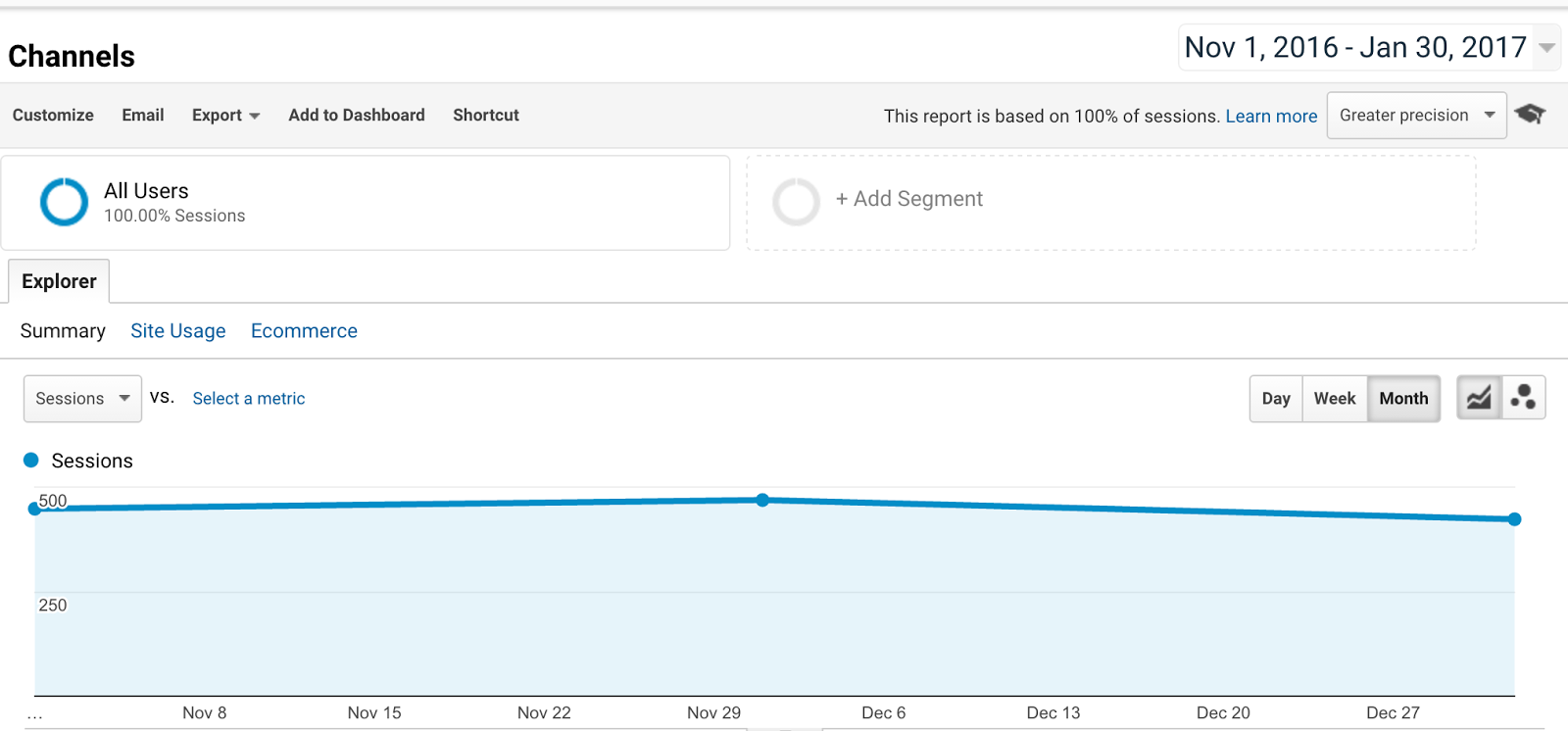Image resolution: width=1568 pixels, height=731 pixels.
Task: Set graph interval to Month
Action: pyautogui.click(x=1403, y=399)
